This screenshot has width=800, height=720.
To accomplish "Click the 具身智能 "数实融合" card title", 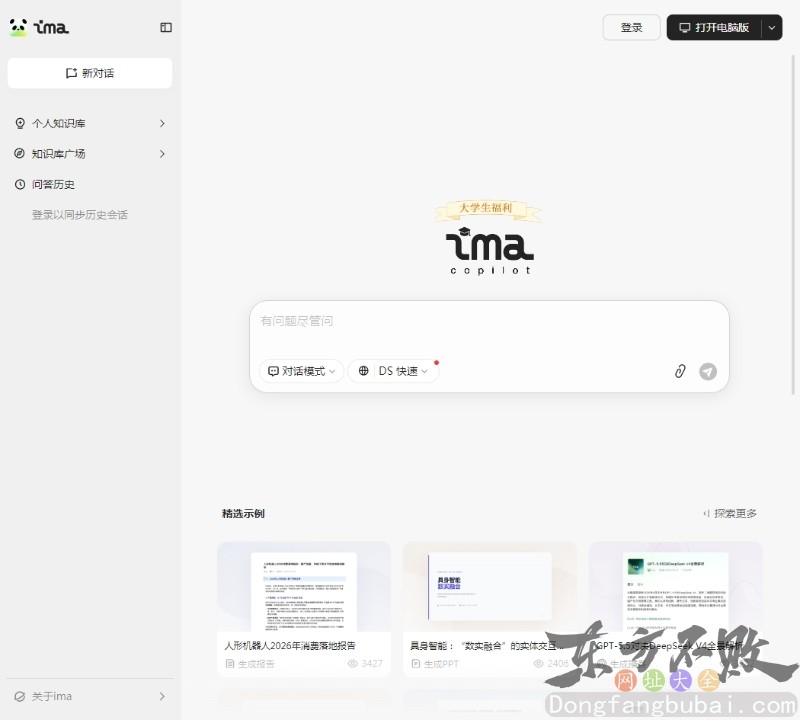I will [x=487, y=646].
